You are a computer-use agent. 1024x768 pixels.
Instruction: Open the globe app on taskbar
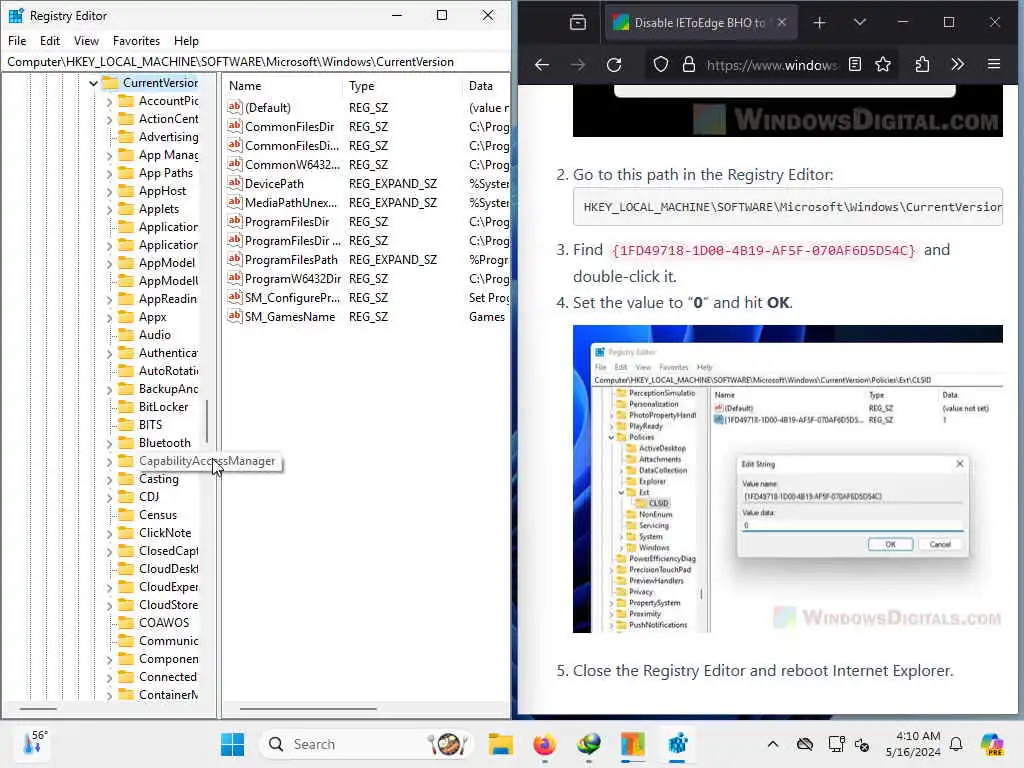[x=588, y=744]
